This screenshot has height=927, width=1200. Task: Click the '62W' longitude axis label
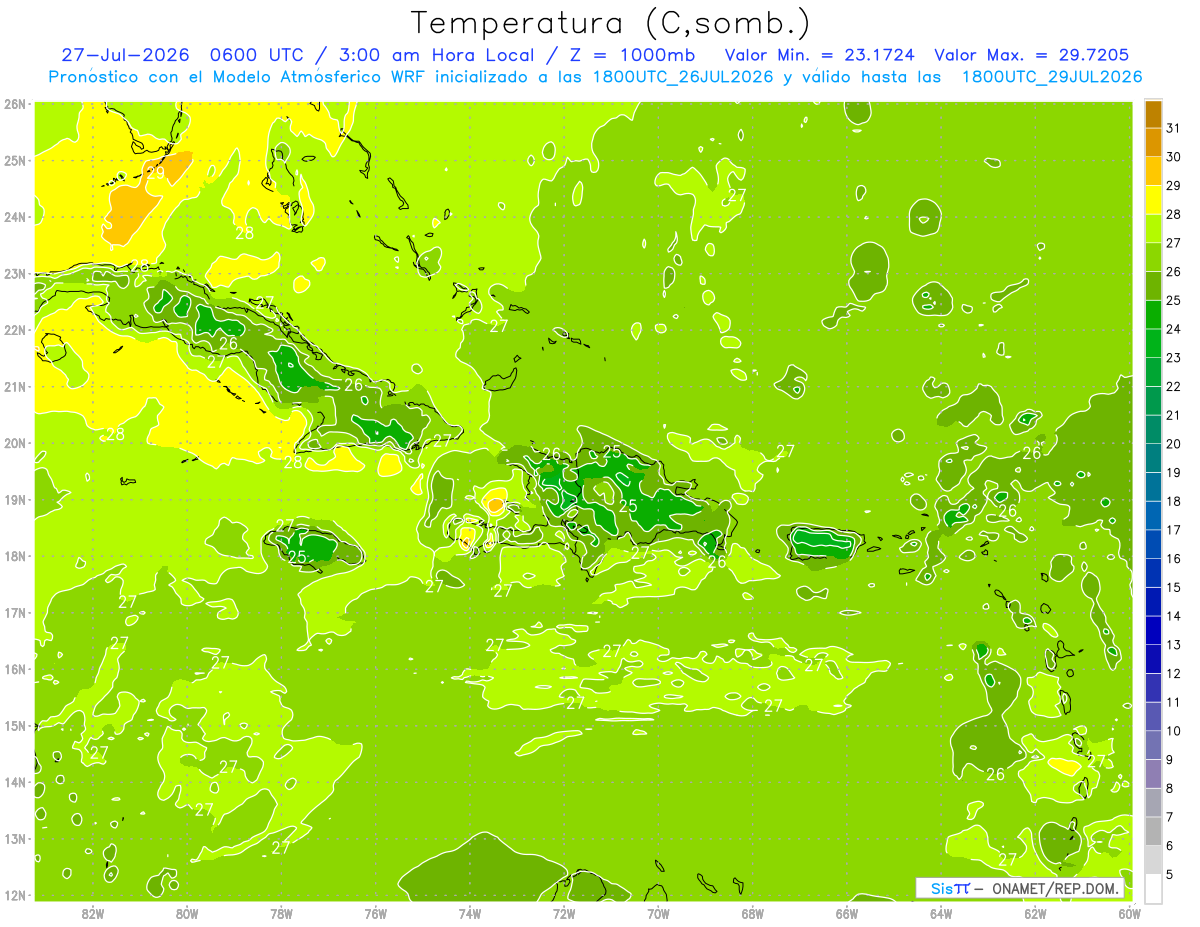[1035, 913]
